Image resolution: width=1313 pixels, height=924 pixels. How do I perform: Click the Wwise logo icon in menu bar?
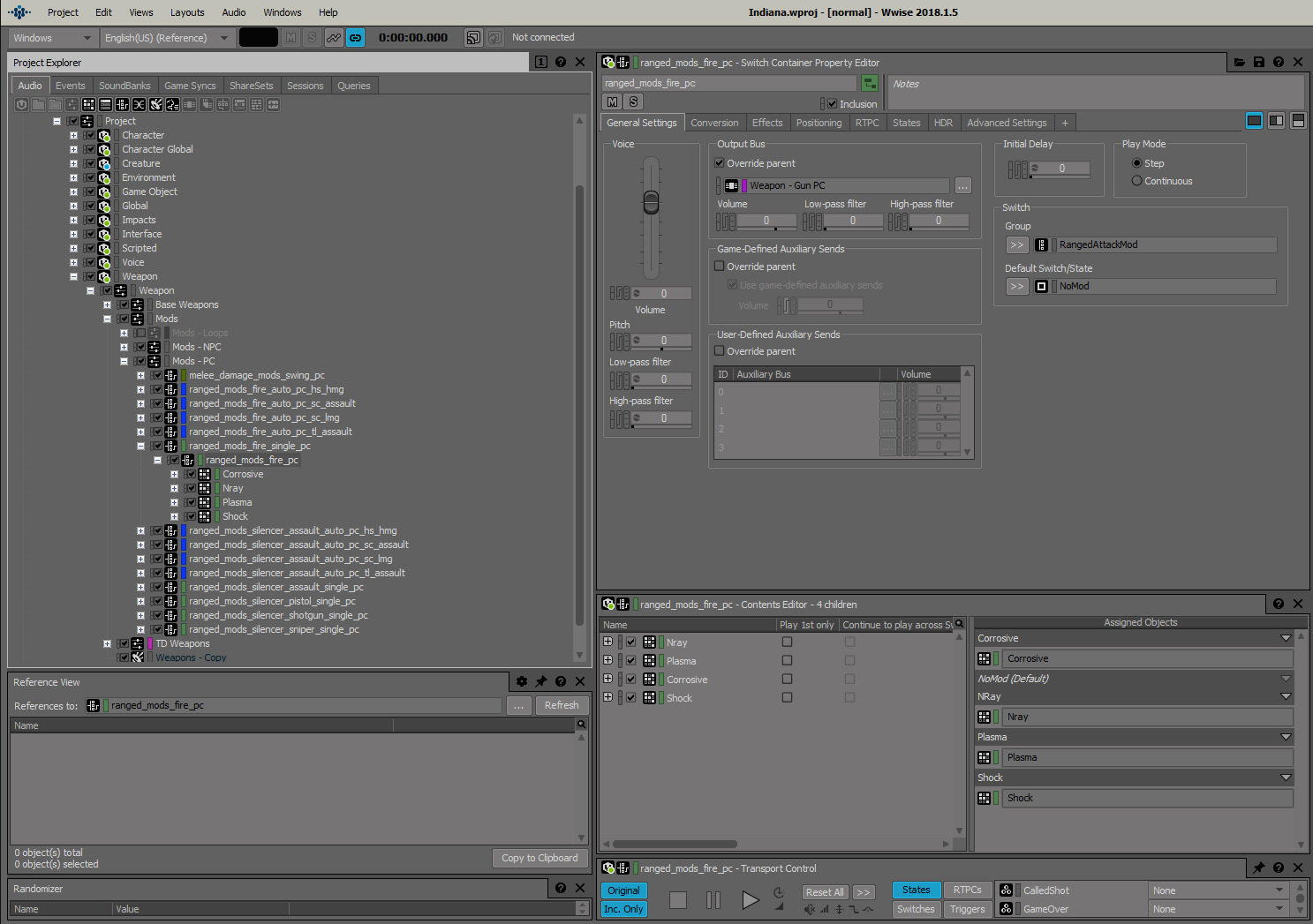pyautogui.click(x=19, y=12)
